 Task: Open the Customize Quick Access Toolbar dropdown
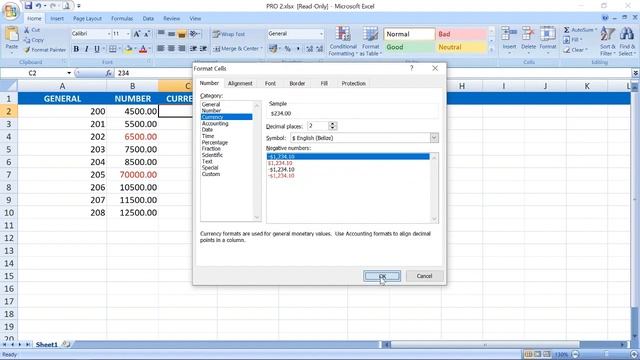coord(78,6)
